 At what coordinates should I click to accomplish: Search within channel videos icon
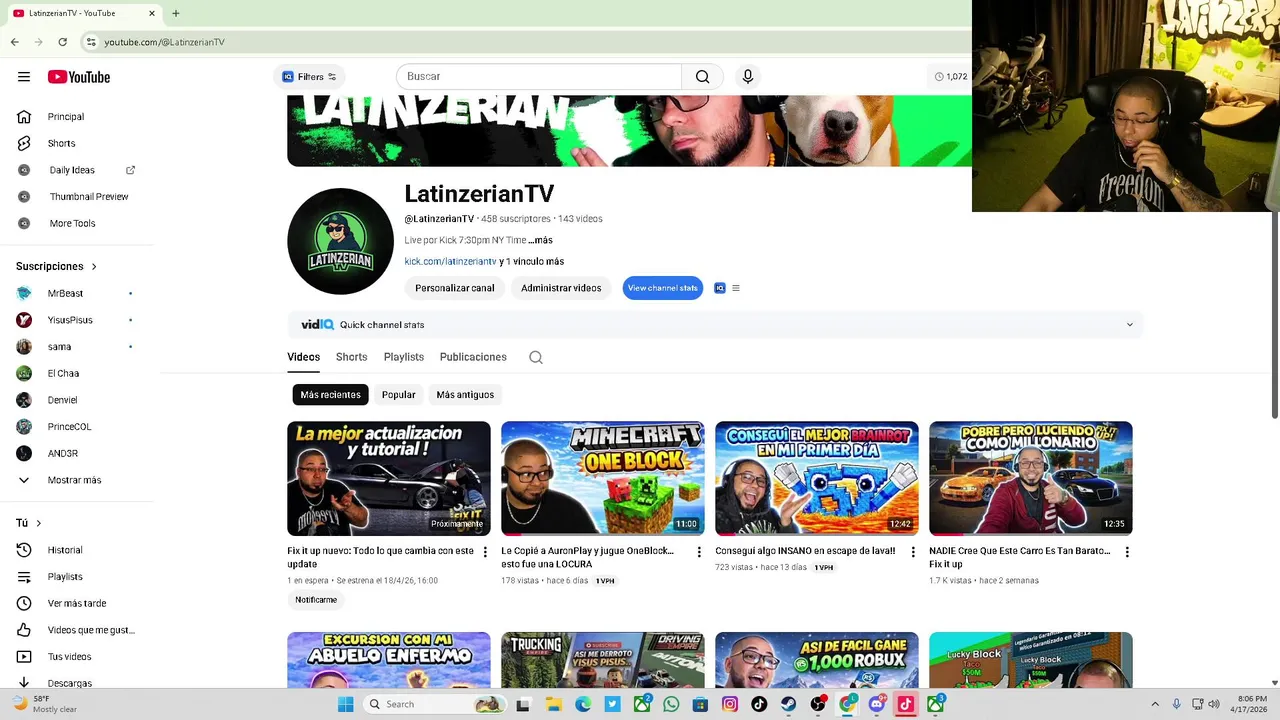536,357
